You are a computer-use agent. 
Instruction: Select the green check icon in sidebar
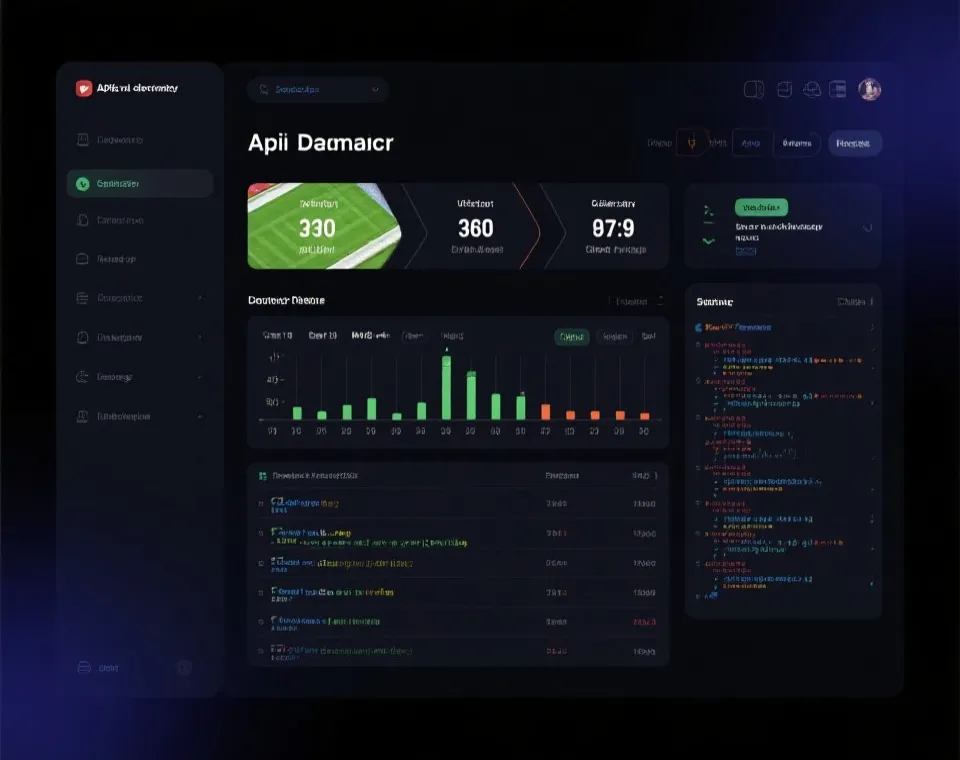pos(82,183)
